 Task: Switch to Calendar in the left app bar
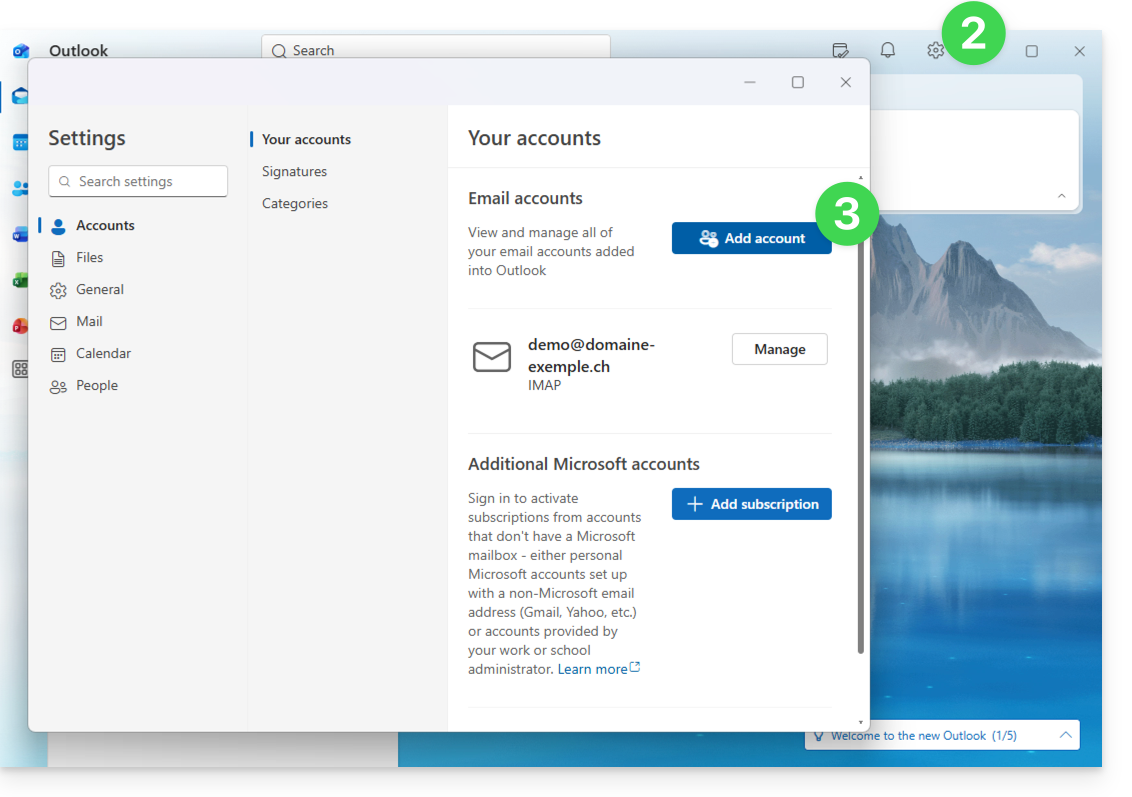[20, 142]
